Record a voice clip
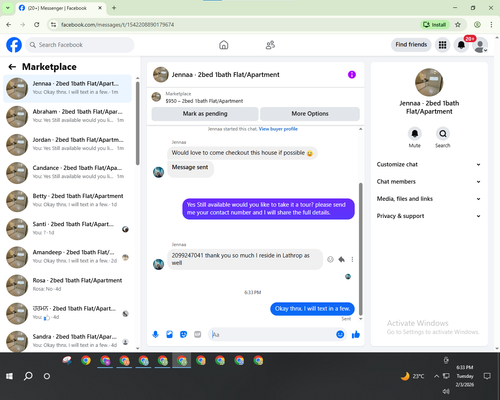The height and width of the screenshot is (400, 500). tap(155, 334)
